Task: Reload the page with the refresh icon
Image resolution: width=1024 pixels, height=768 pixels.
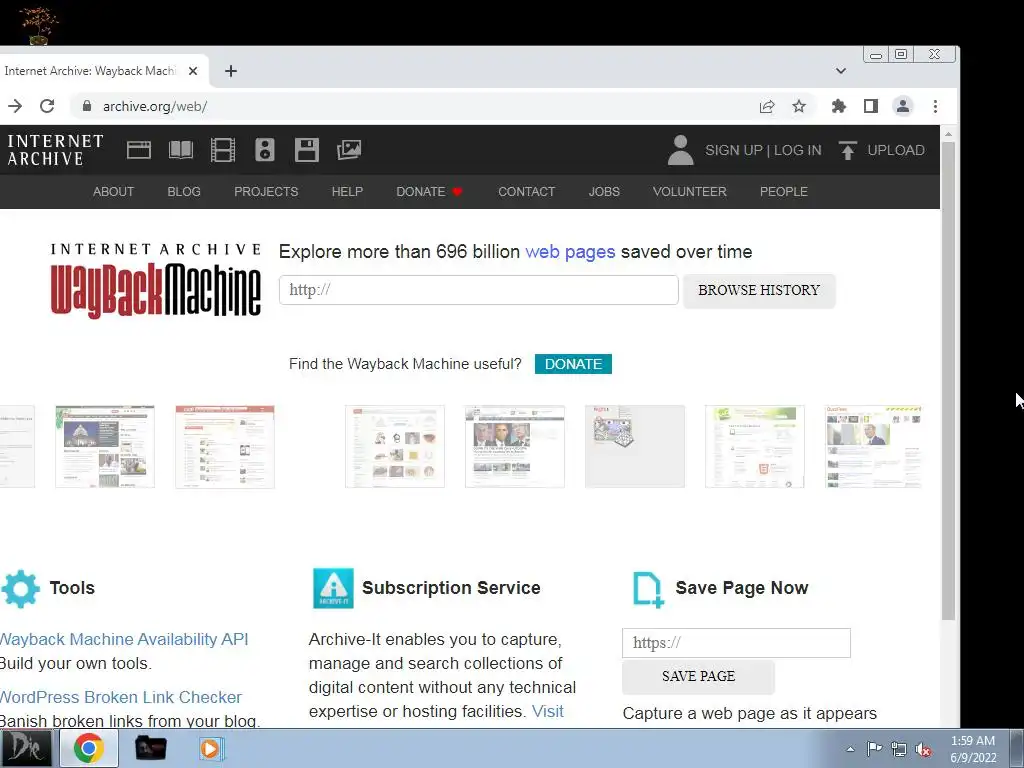Action: [47, 106]
